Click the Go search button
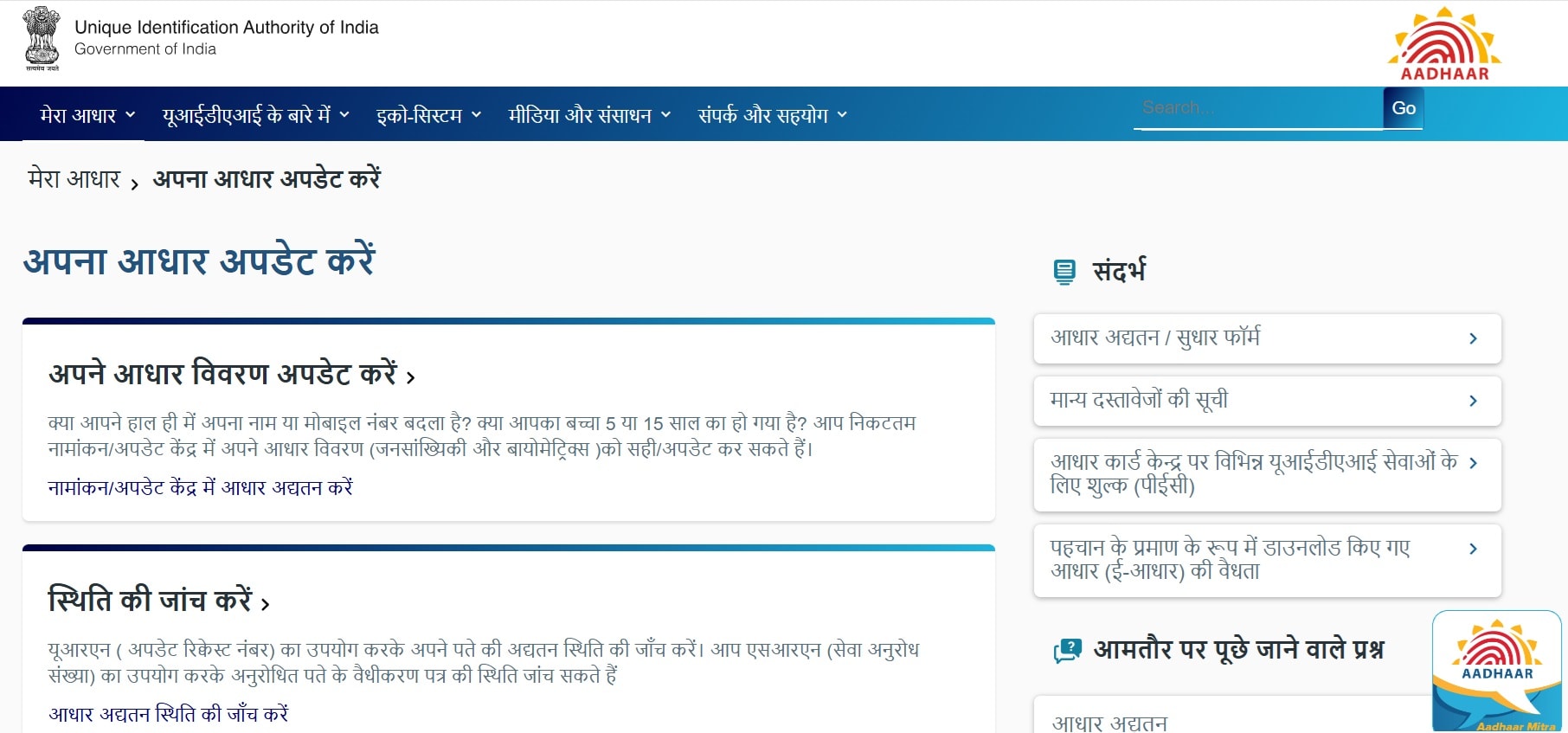 point(1403,108)
